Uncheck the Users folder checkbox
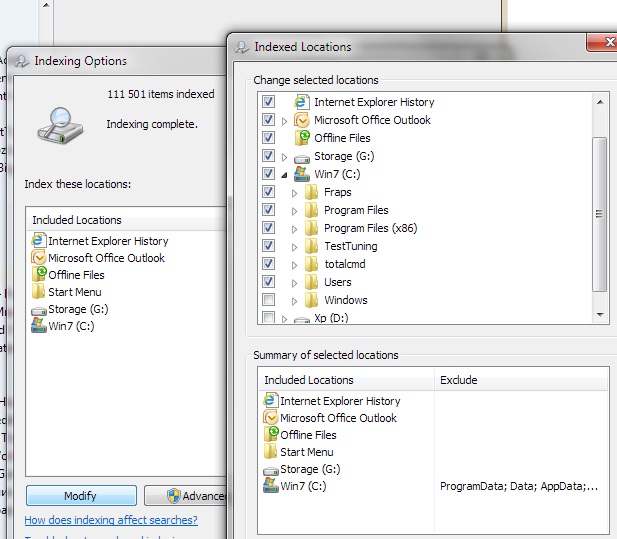Image resolution: width=617 pixels, height=539 pixels. [268, 281]
